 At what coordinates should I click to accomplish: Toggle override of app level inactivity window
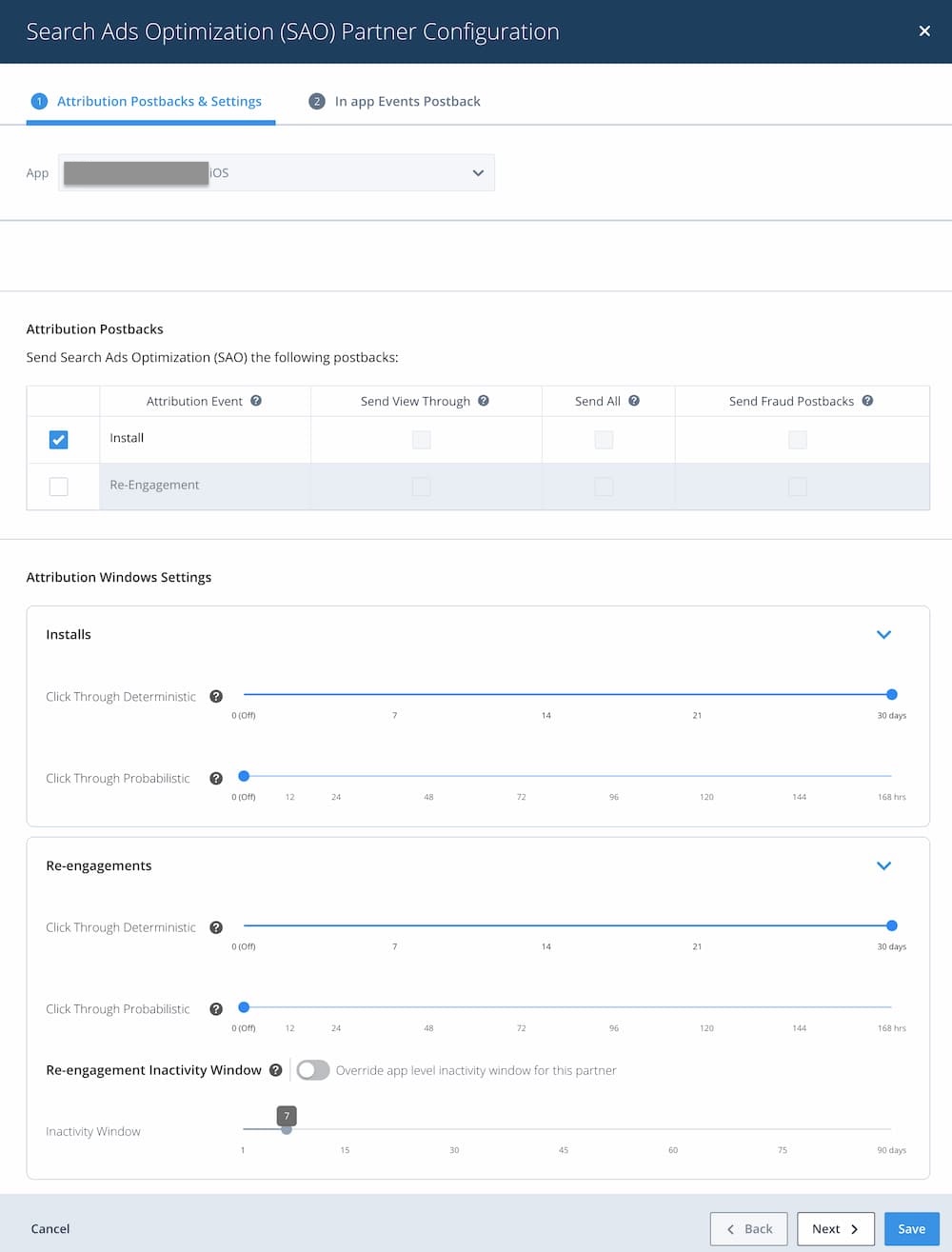tap(312, 1070)
